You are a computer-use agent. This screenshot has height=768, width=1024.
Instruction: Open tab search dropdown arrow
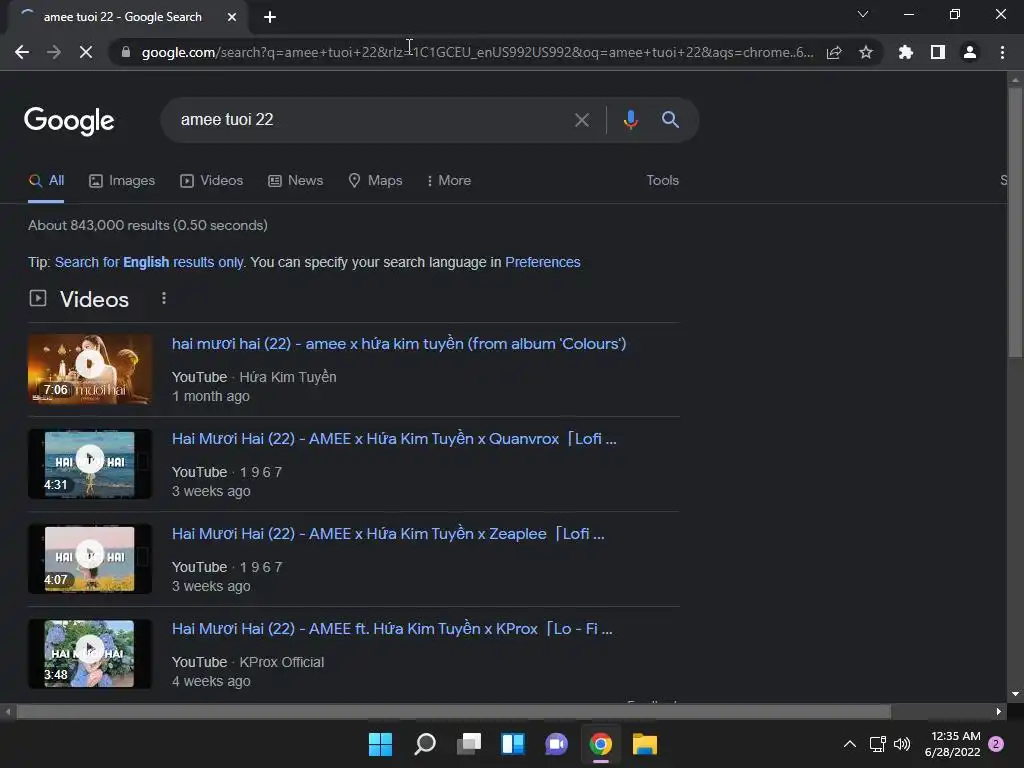click(x=863, y=14)
